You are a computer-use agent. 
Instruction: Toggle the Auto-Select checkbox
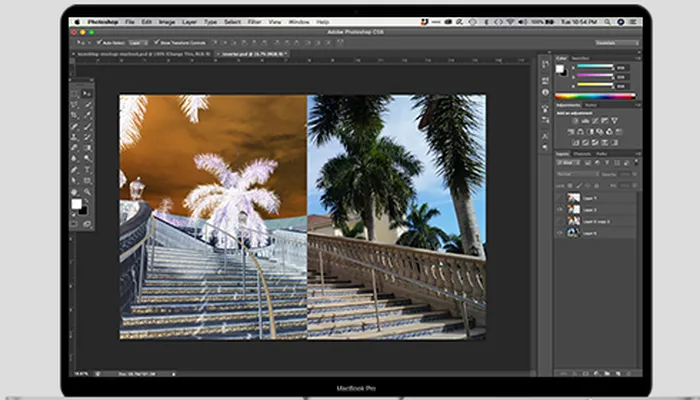click(99, 42)
